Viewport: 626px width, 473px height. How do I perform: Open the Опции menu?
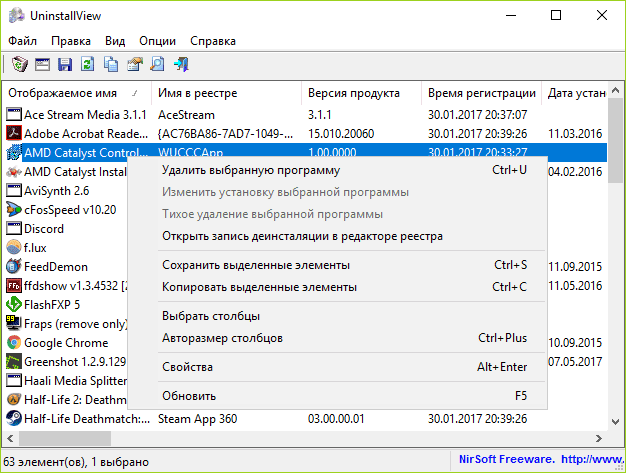tap(158, 41)
